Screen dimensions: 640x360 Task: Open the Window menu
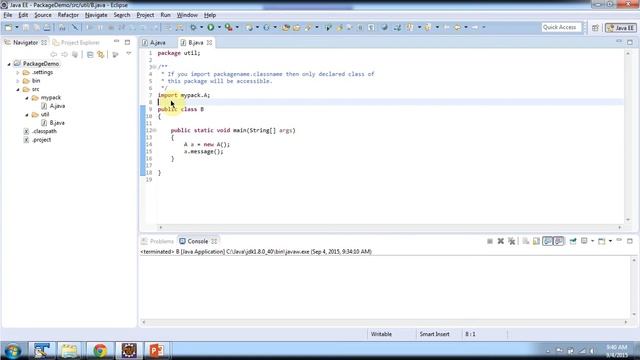point(187,15)
